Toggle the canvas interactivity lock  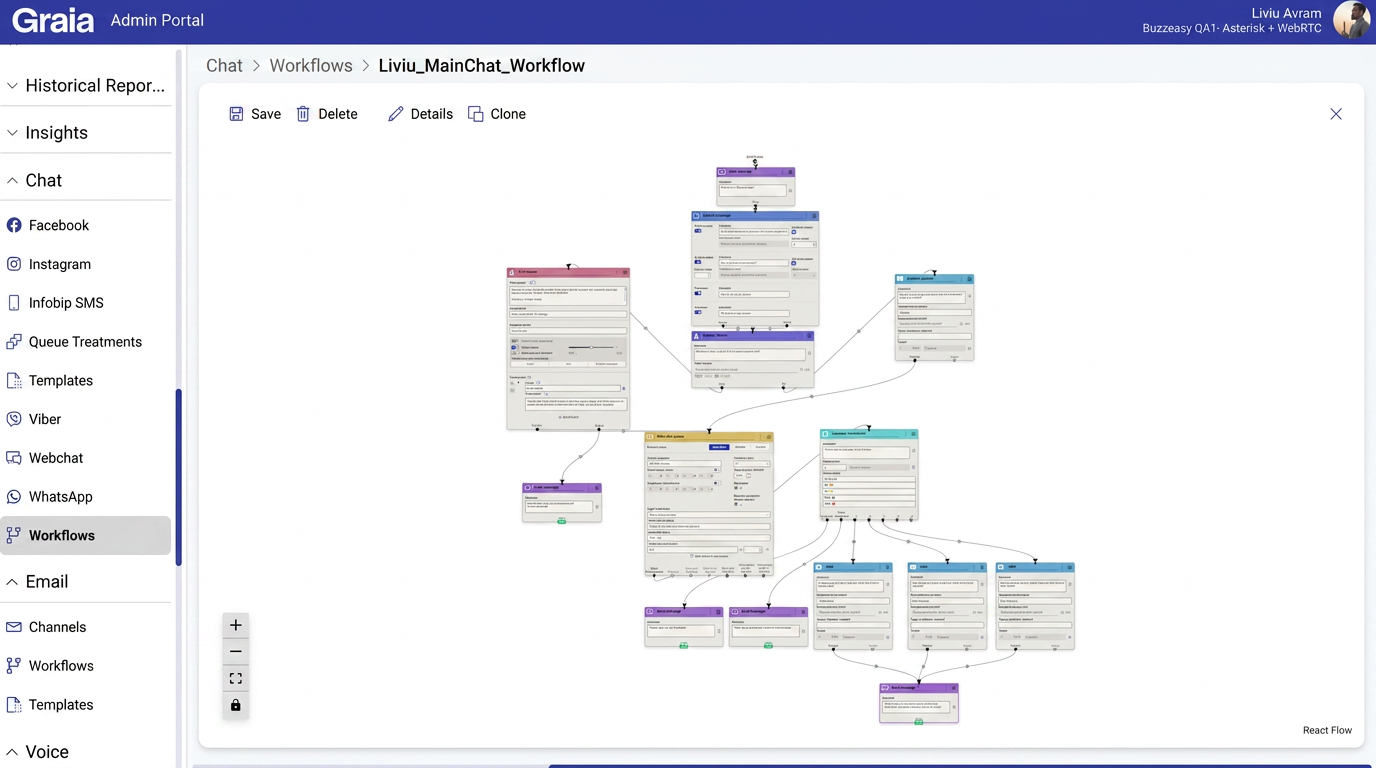pos(236,705)
